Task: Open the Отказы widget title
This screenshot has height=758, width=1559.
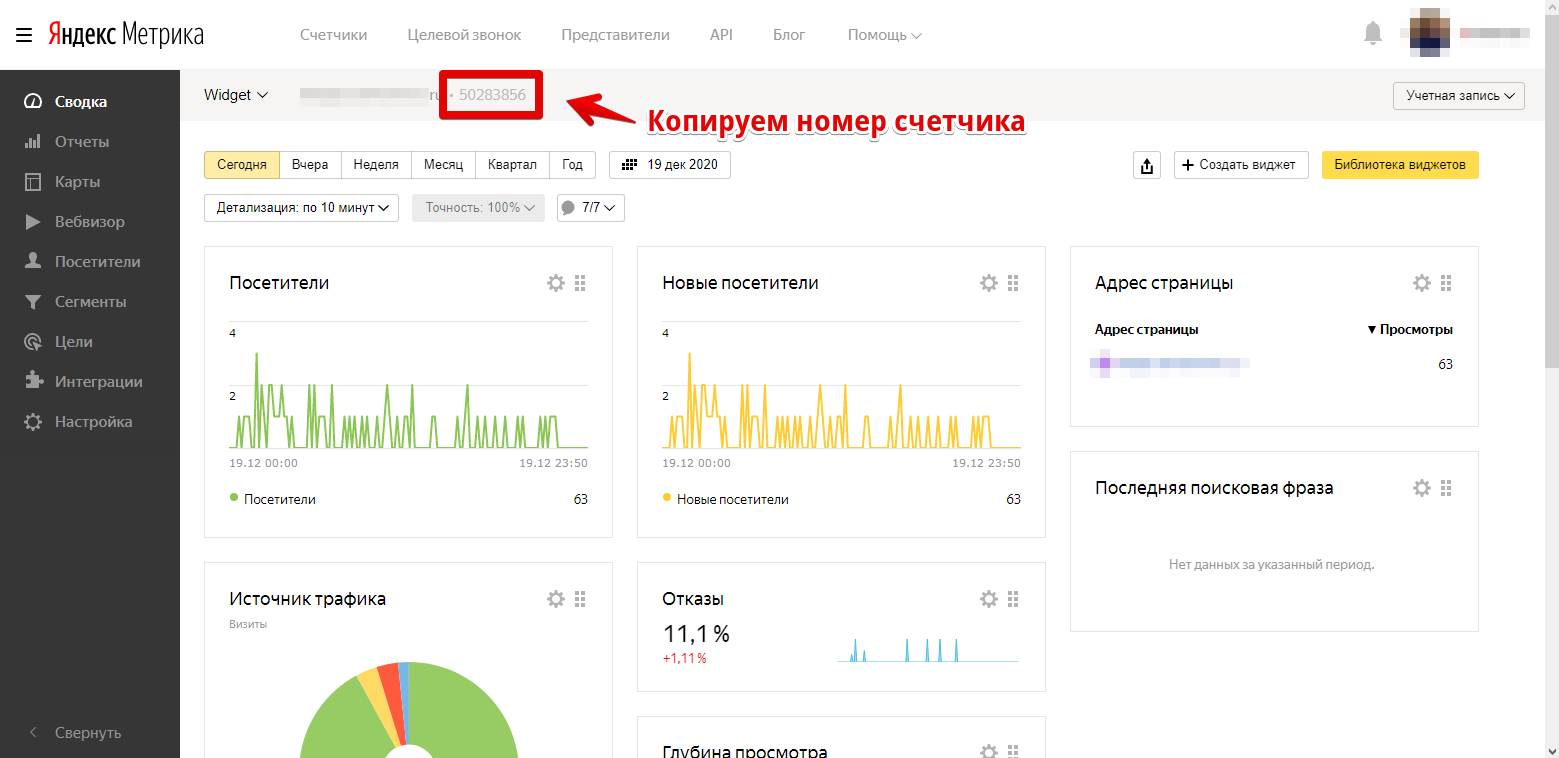Action: coord(693,599)
